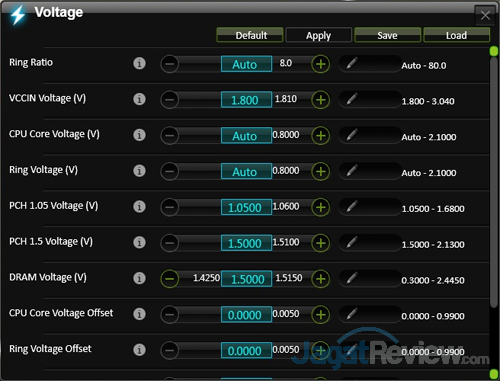Screen dimensions: 500x381
Task: Increase CPU Core Voltage Offset with plus button
Action: (321, 315)
